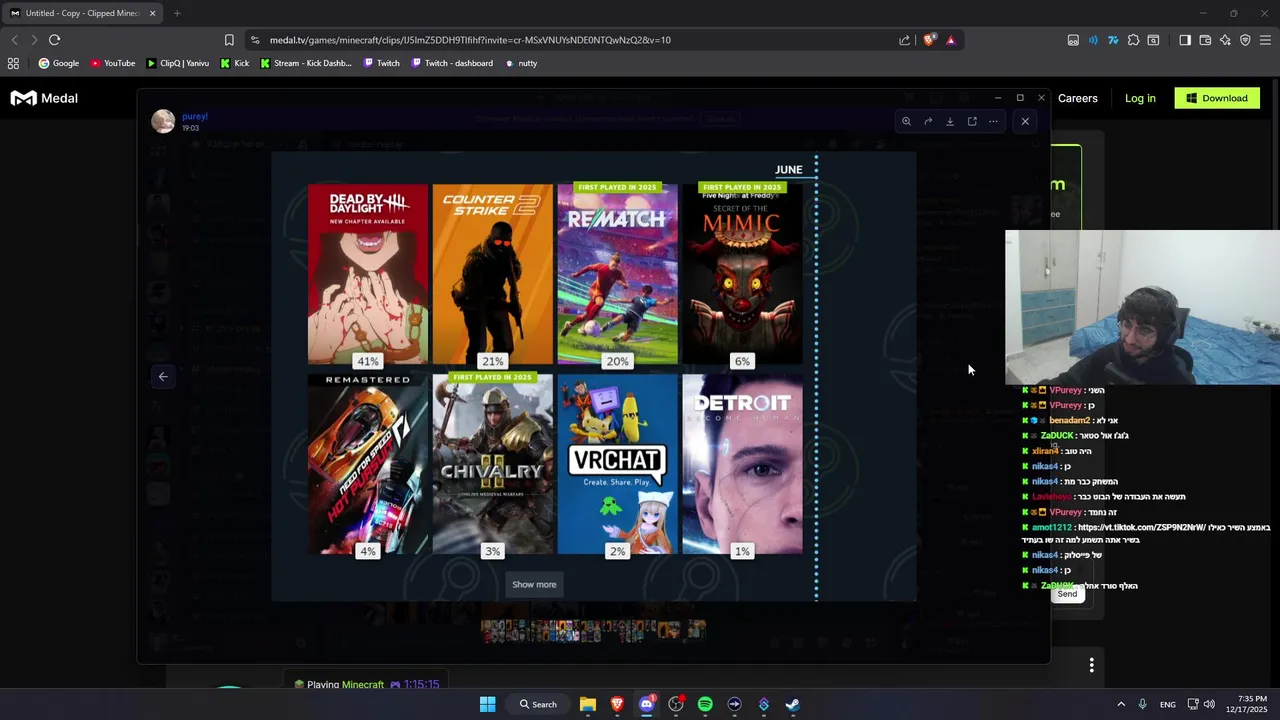Viewport: 1280px width, 720px height.
Task: Open the apps grid in bookmarks bar
Action: coord(13,63)
